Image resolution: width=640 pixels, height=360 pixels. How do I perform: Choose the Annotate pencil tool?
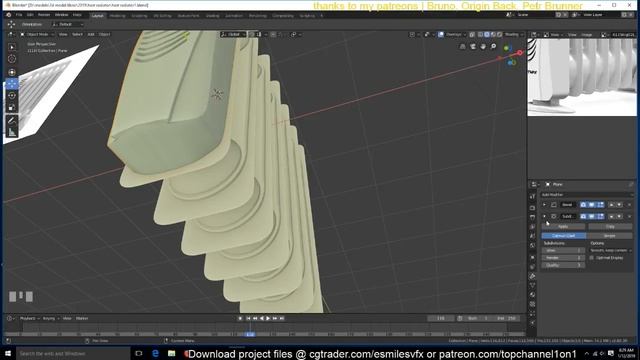pyautogui.click(x=12, y=120)
